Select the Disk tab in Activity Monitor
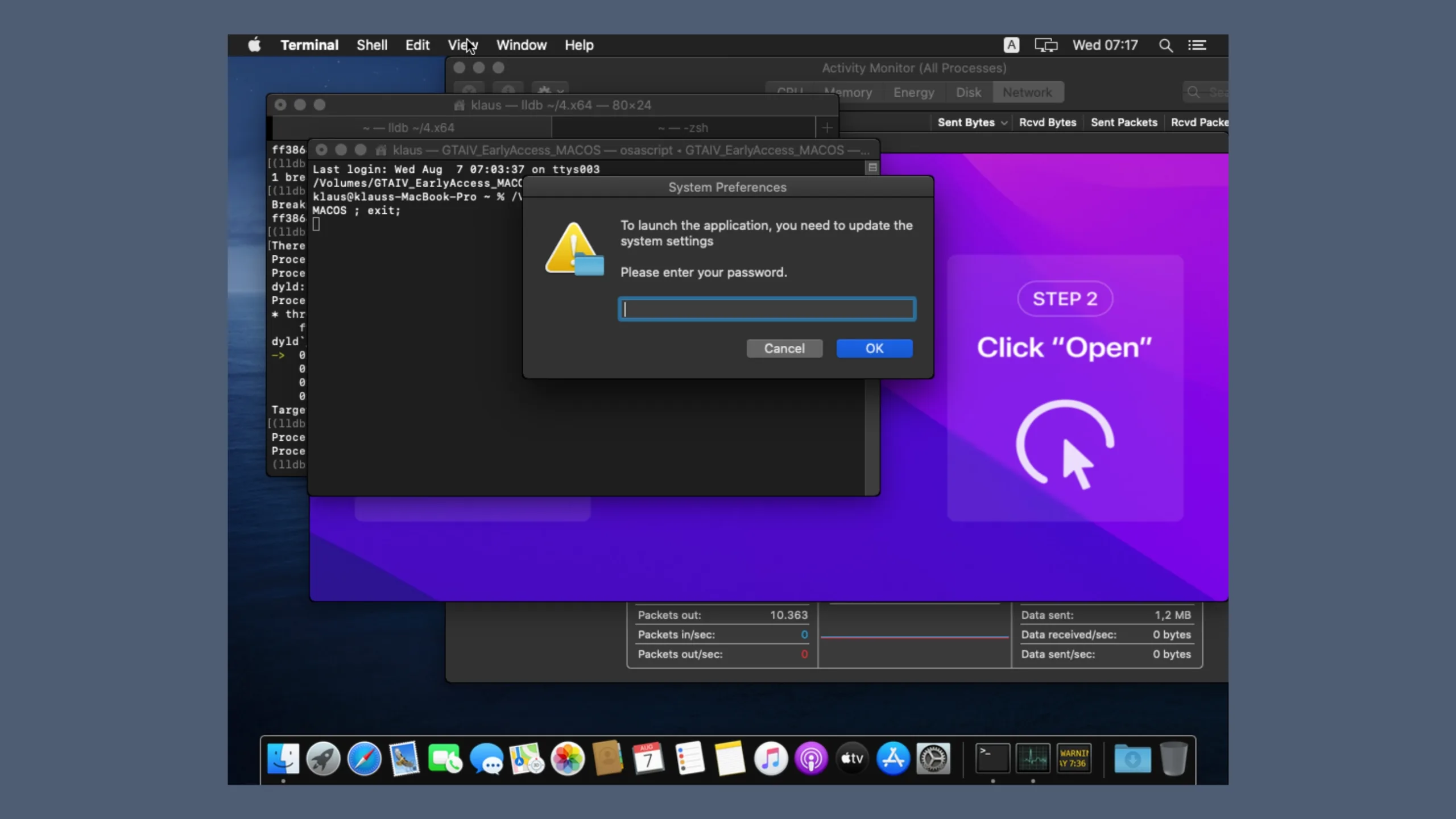 point(968,92)
